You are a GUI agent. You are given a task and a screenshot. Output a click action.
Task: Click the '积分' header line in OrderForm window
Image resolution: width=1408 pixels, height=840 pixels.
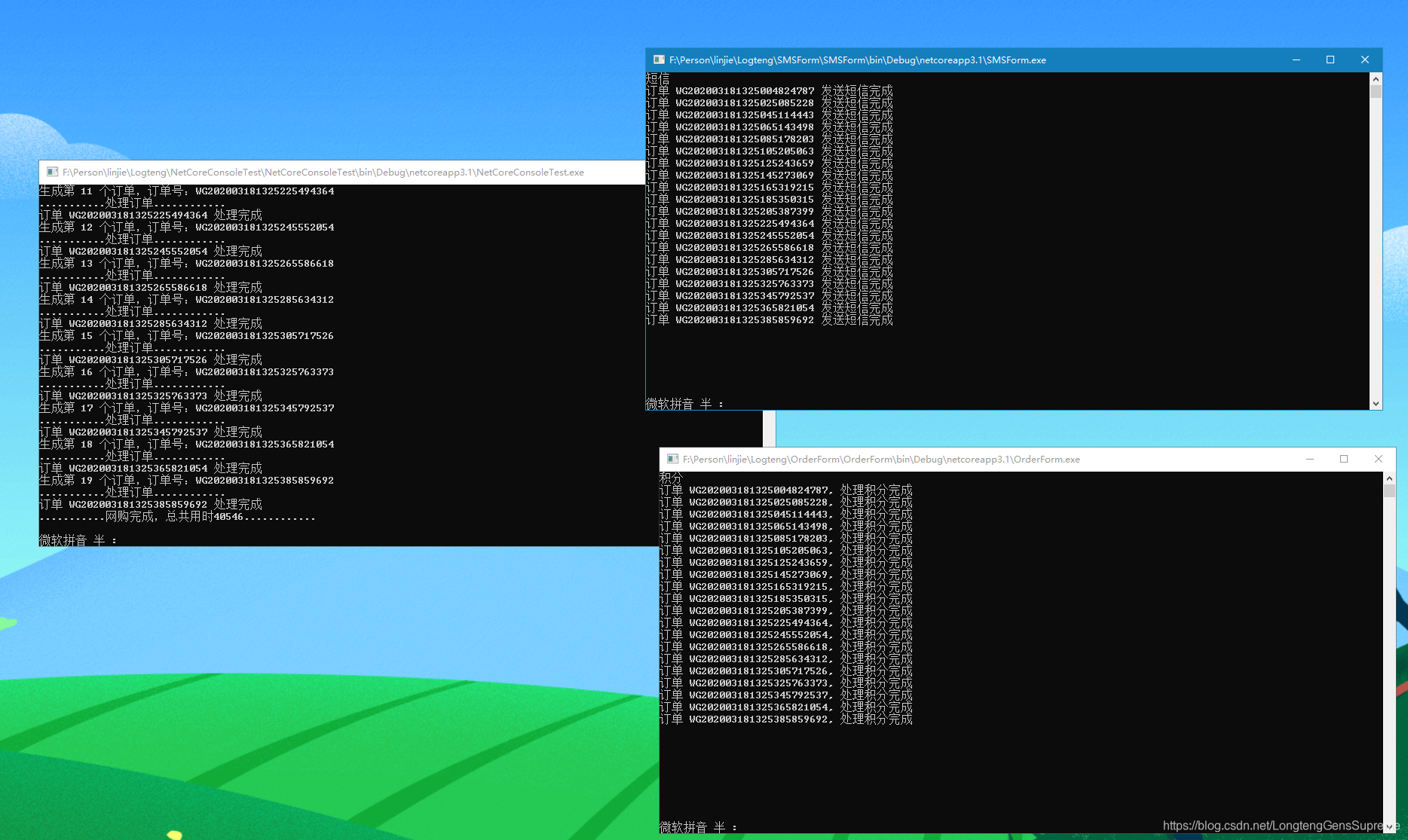pos(672,478)
